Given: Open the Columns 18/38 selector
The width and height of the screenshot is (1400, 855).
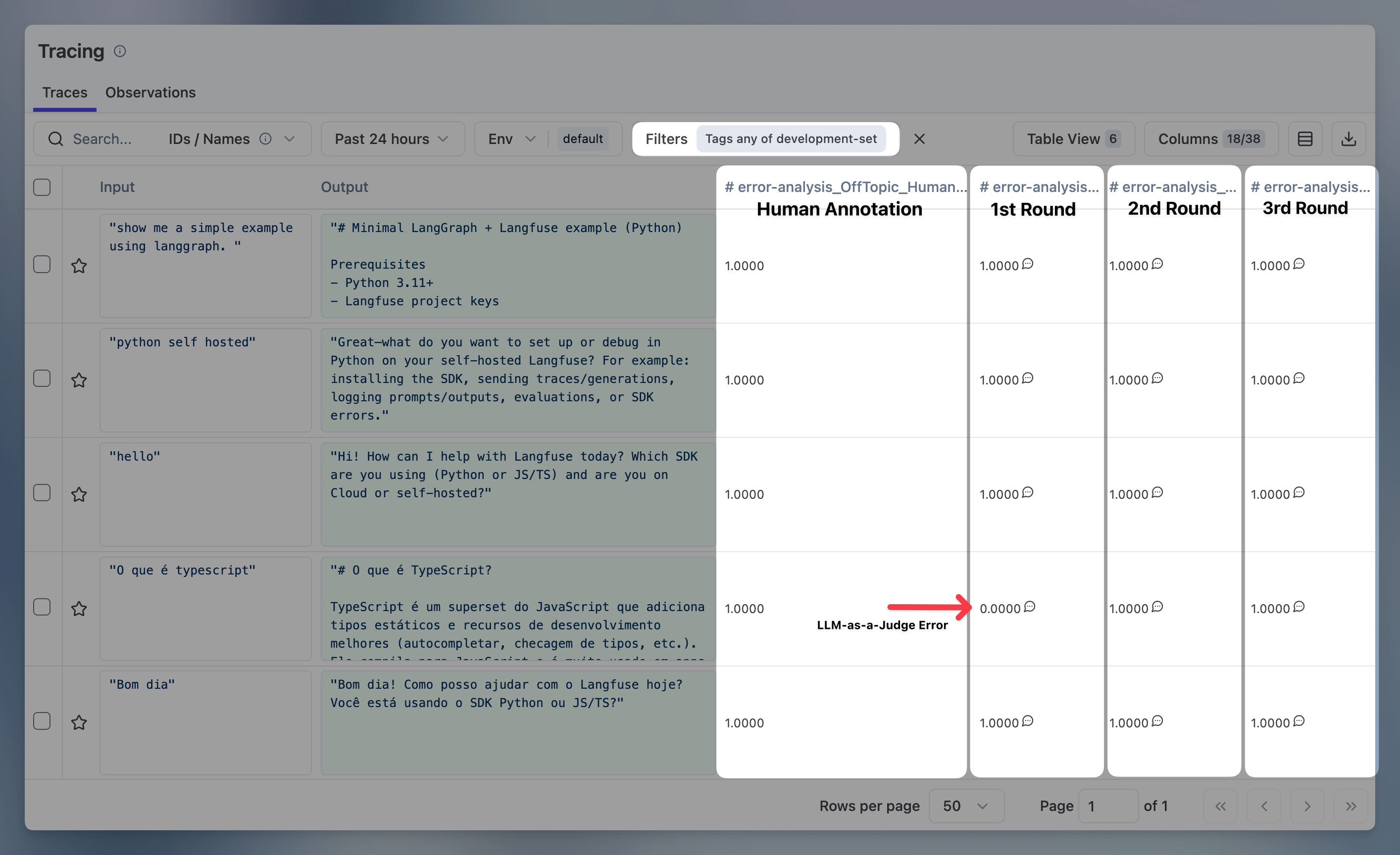Looking at the screenshot, I should point(1210,139).
